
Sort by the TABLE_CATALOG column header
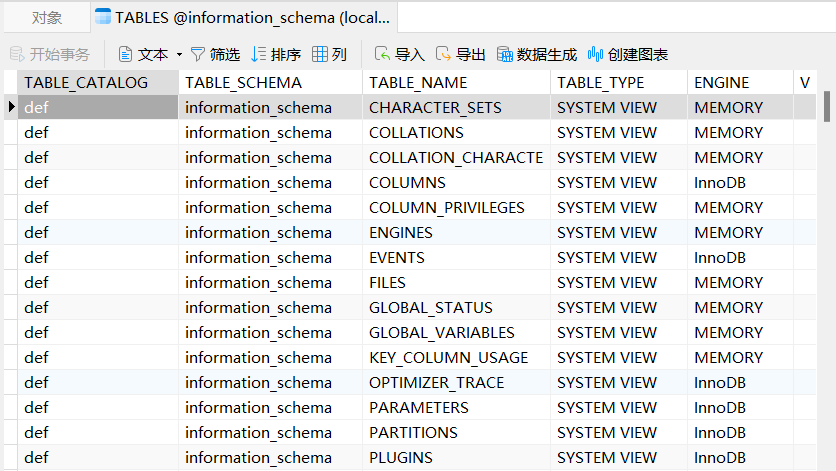(98, 83)
